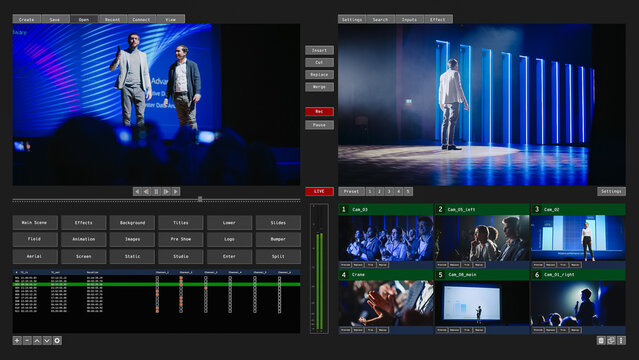Toggle Channel_4 on playlist row 001
This screenshot has width=639, height=360.
(x=230, y=278)
